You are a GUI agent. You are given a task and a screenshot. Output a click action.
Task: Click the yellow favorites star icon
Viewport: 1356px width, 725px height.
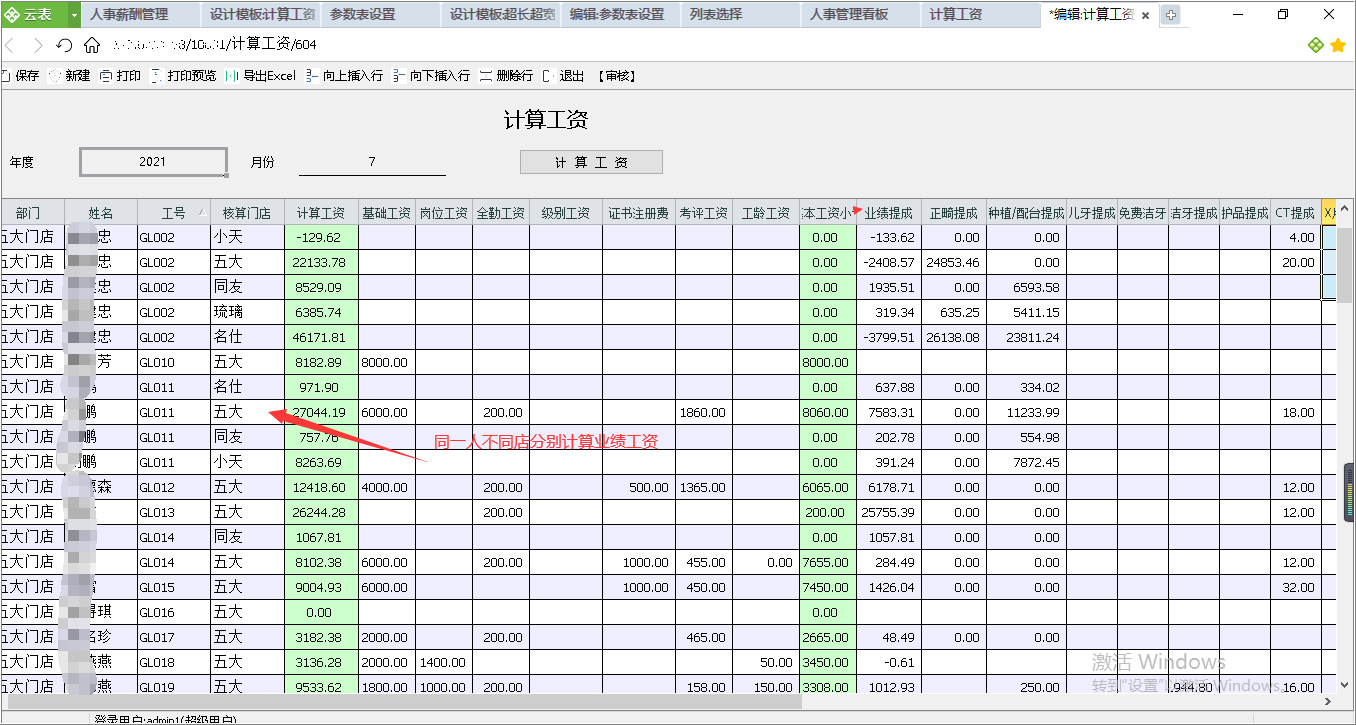1338,45
